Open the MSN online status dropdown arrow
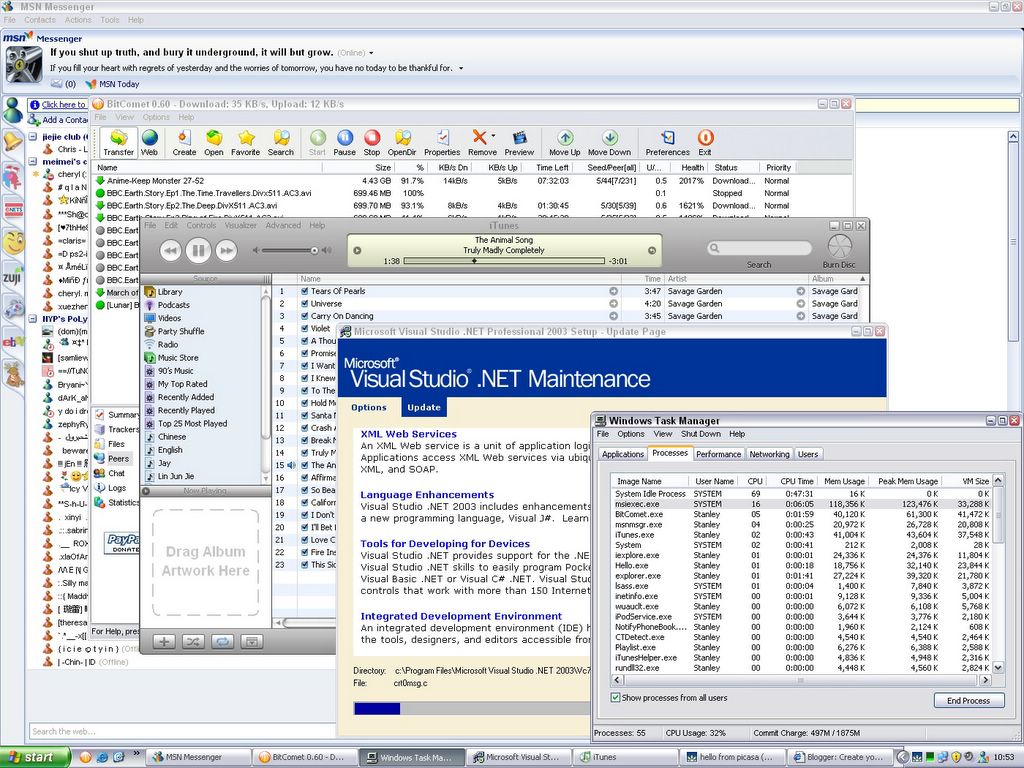The image size is (1024, 768). [x=372, y=53]
